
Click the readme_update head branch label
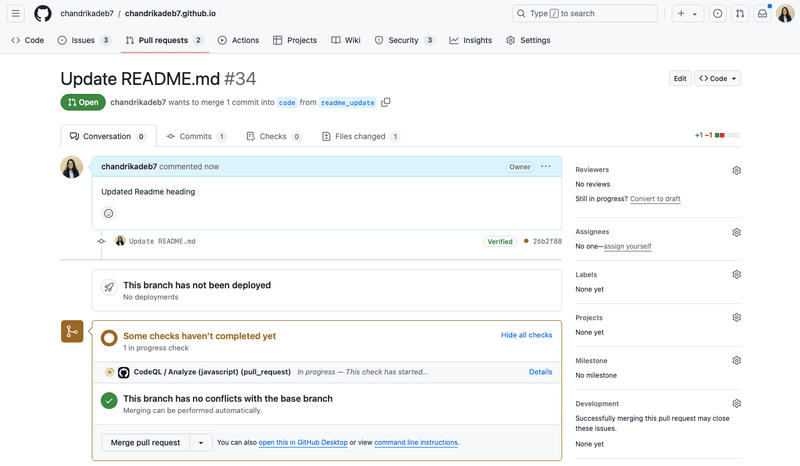(x=347, y=103)
